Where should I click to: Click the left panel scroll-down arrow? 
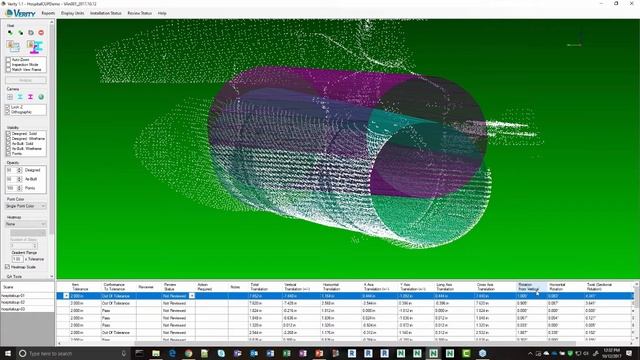coord(51,276)
